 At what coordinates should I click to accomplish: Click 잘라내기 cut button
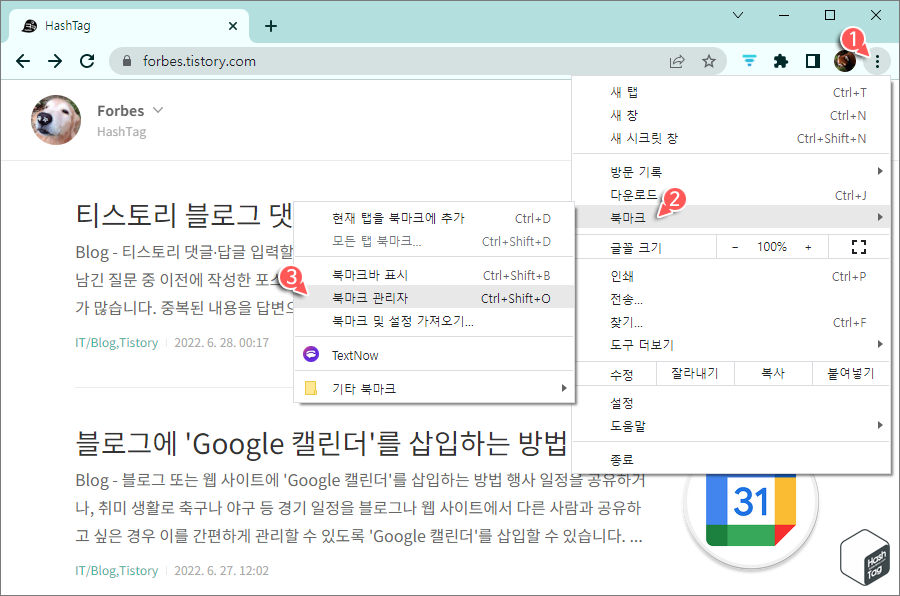coord(695,373)
